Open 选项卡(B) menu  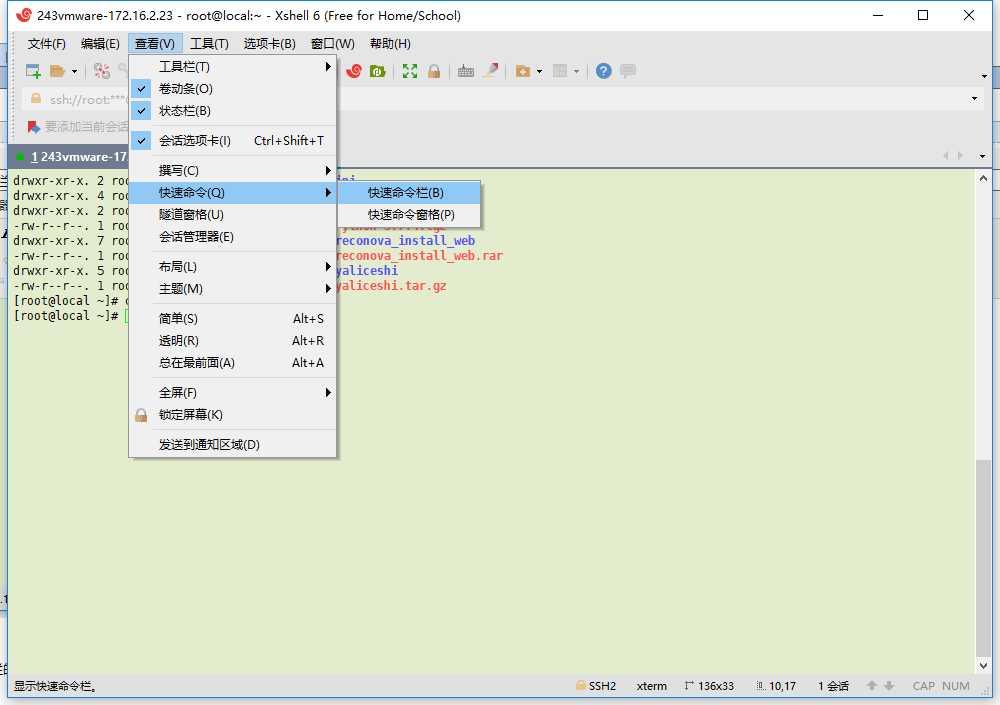pos(269,43)
